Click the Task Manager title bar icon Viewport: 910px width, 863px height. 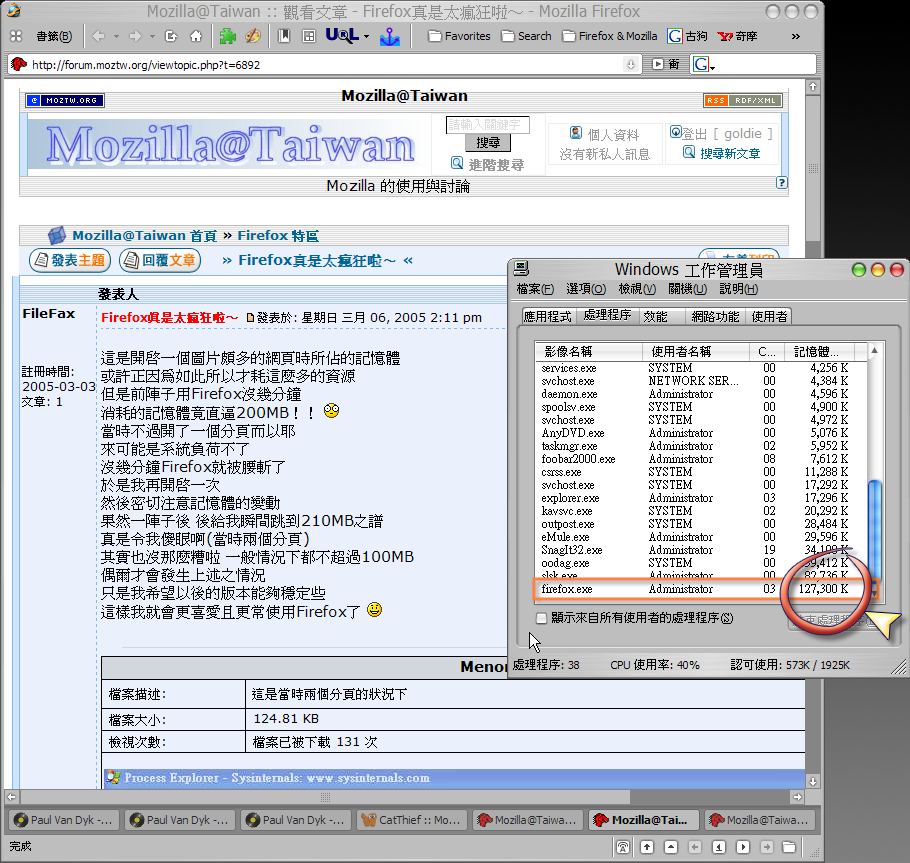[x=521, y=268]
